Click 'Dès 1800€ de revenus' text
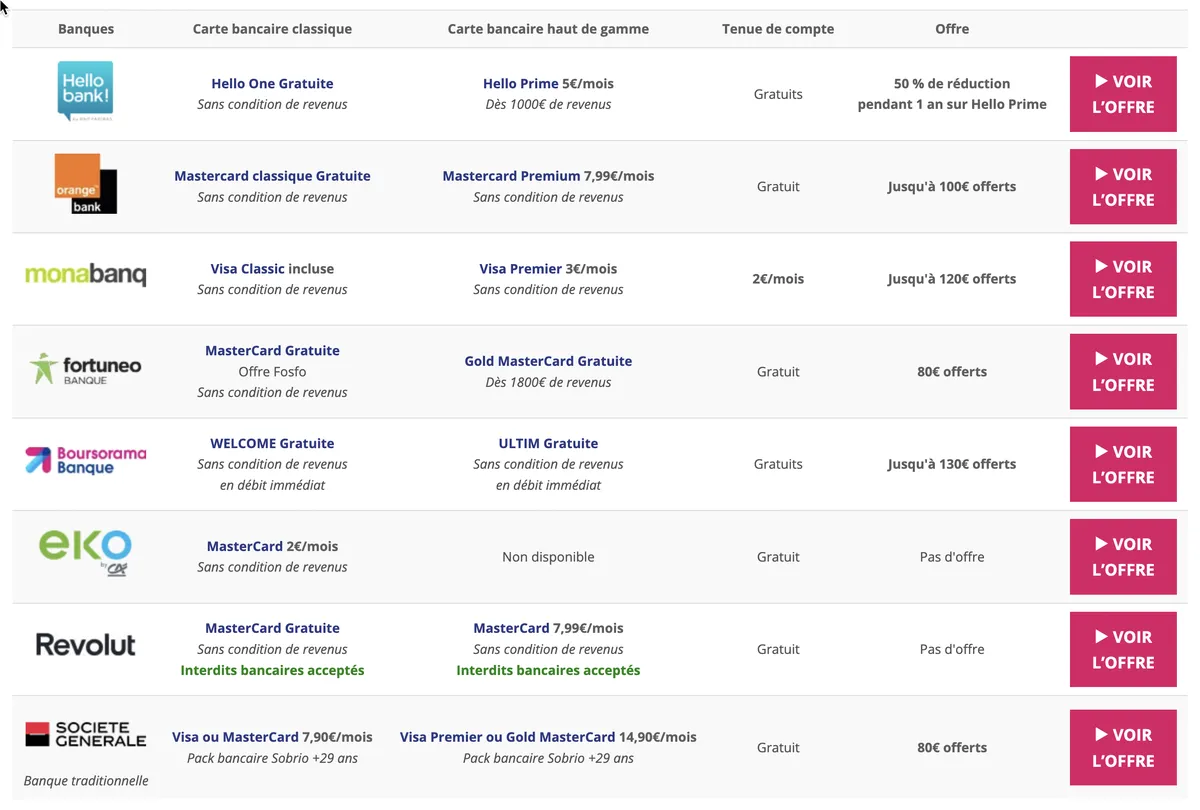 [548, 382]
